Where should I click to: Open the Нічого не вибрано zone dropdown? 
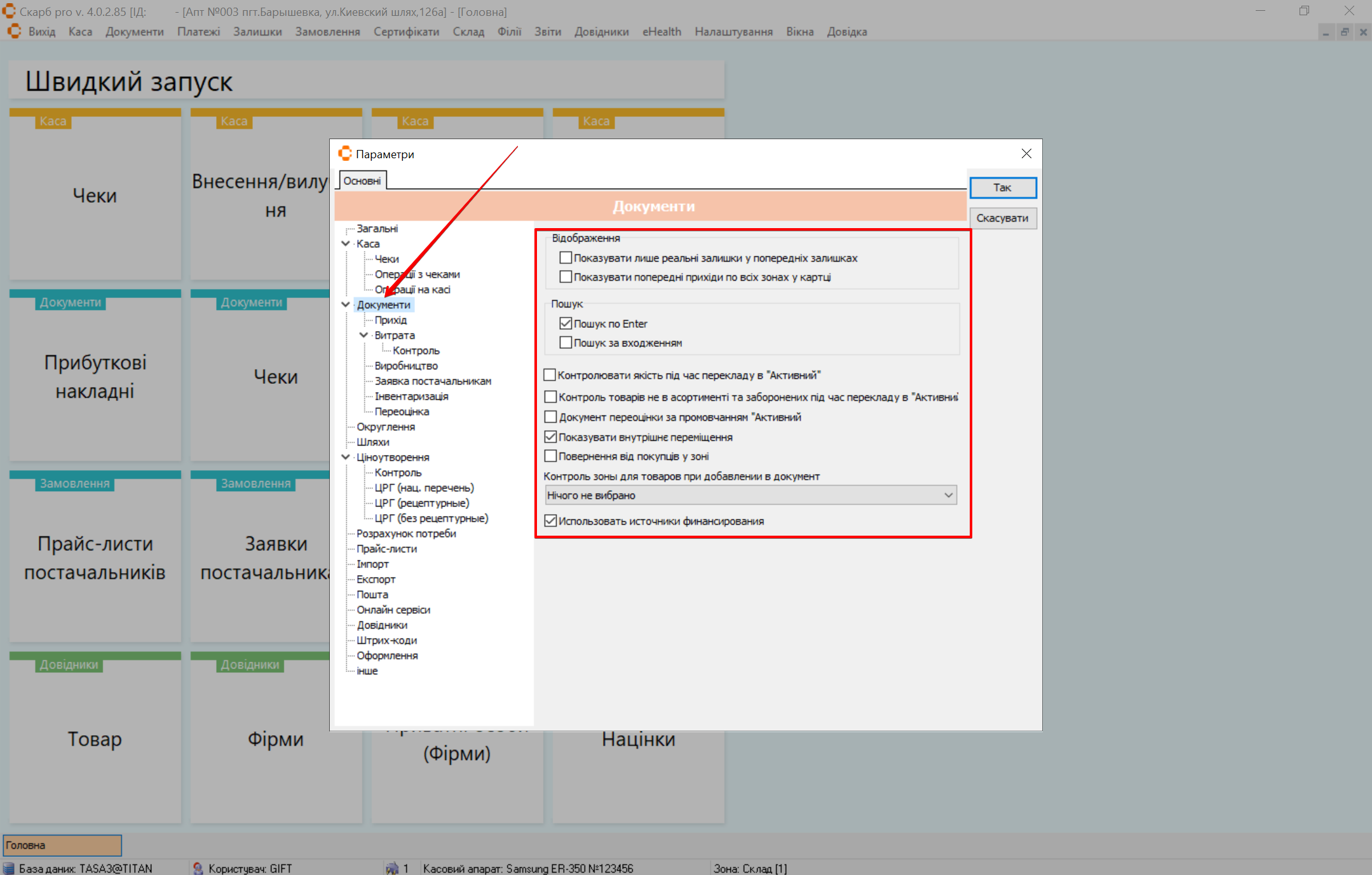tap(948, 495)
